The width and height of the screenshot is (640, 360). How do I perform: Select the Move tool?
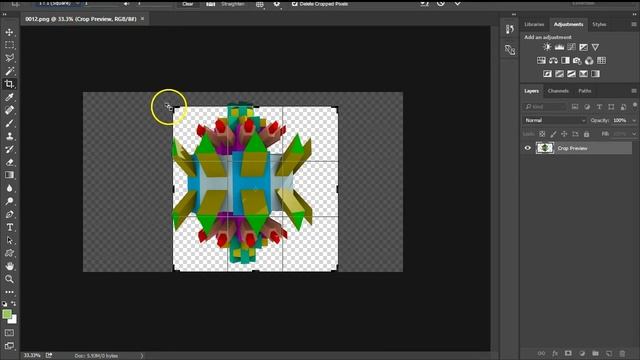pyautogui.click(x=9, y=32)
